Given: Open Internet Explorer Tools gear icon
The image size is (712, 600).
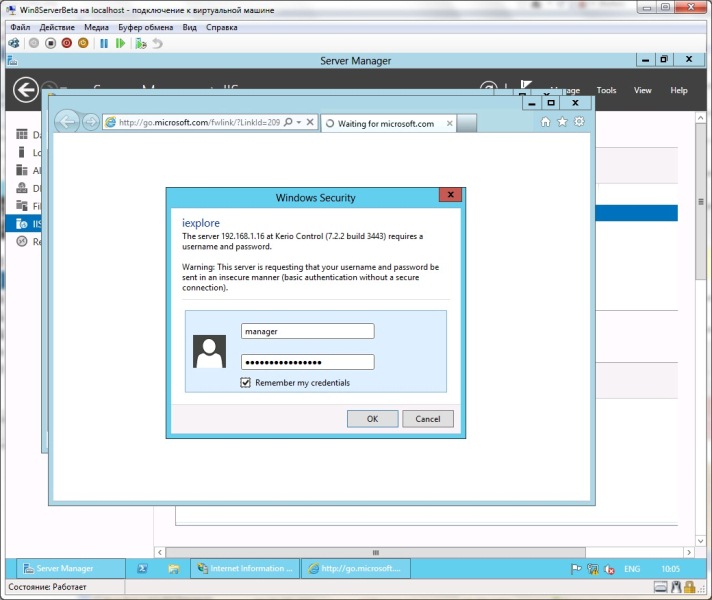Looking at the screenshot, I should (x=579, y=122).
